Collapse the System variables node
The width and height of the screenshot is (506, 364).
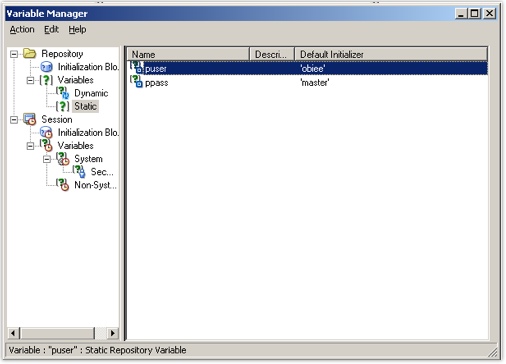click(47, 159)
